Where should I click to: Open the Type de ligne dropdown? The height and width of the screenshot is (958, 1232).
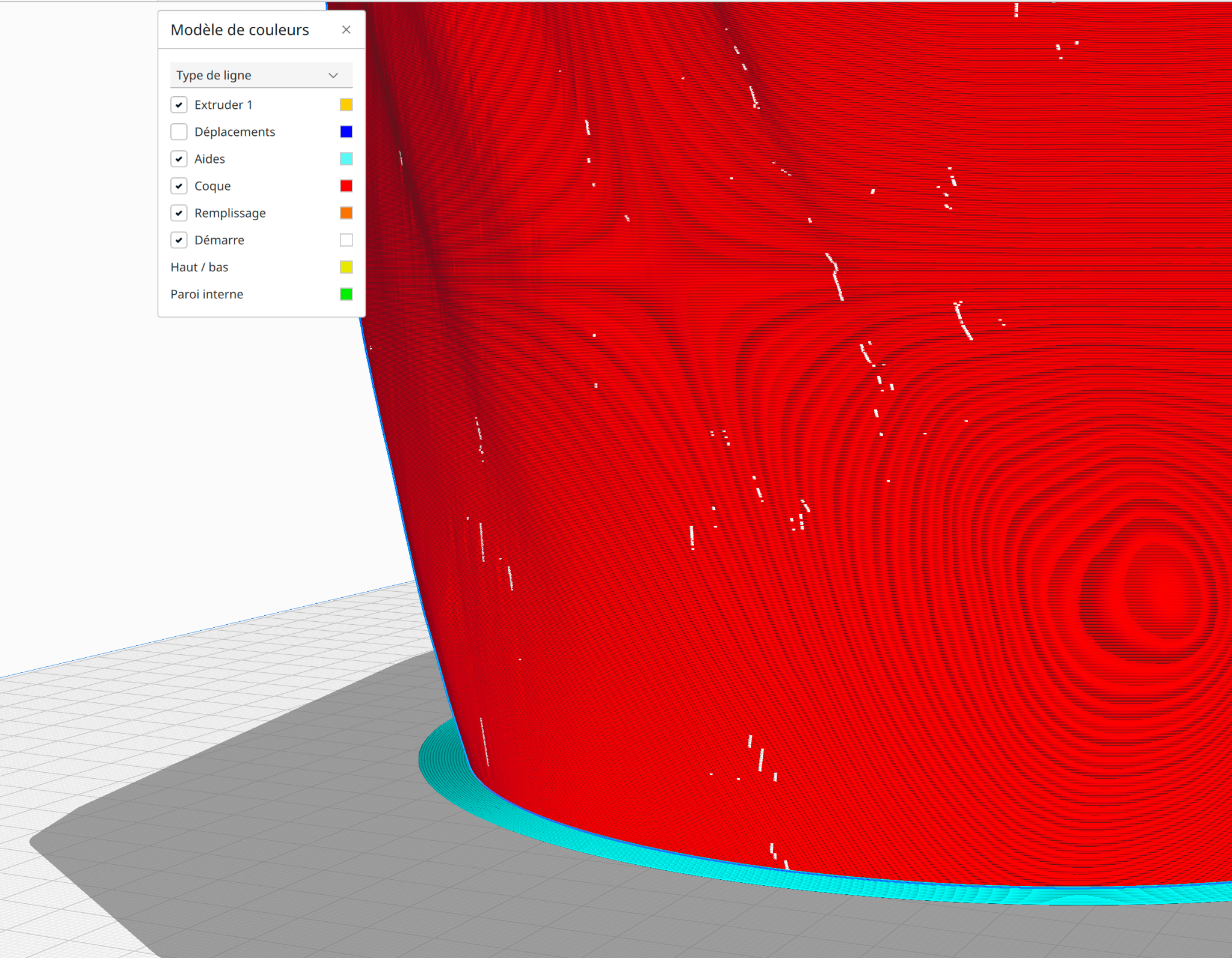253,75
